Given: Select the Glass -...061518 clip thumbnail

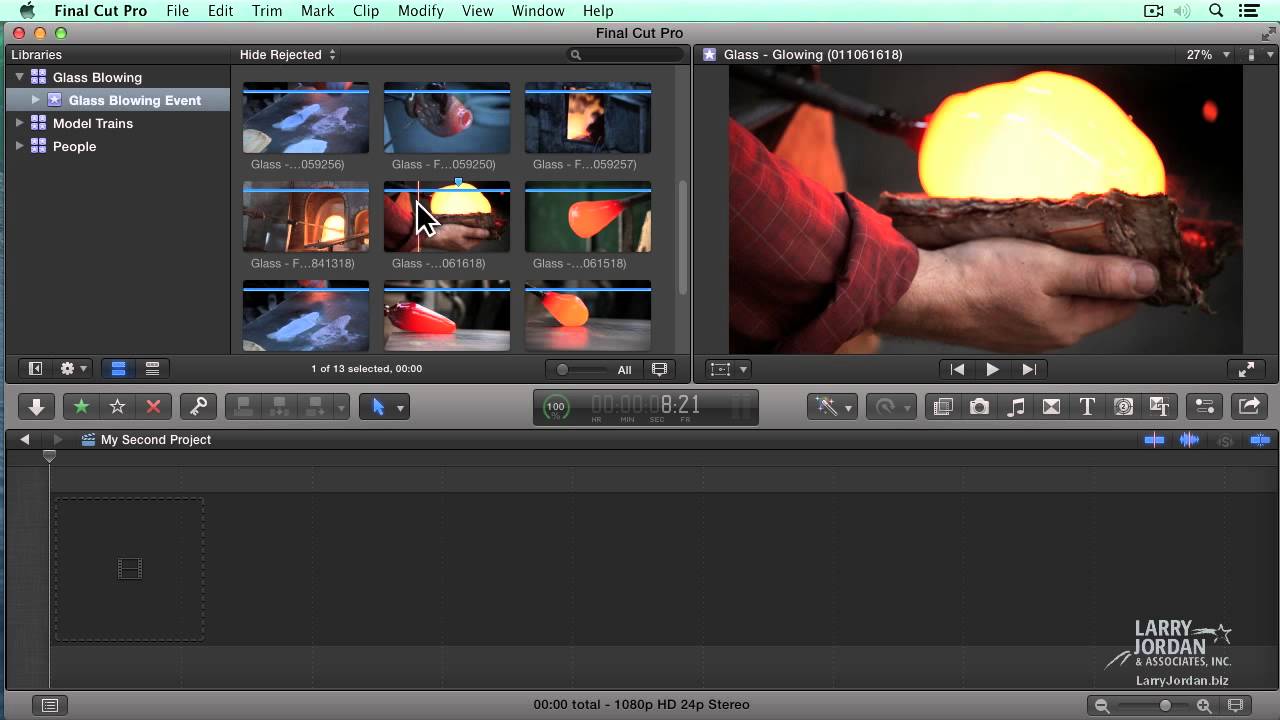Looking at the screenshot, I should click(x=588, y=217).
